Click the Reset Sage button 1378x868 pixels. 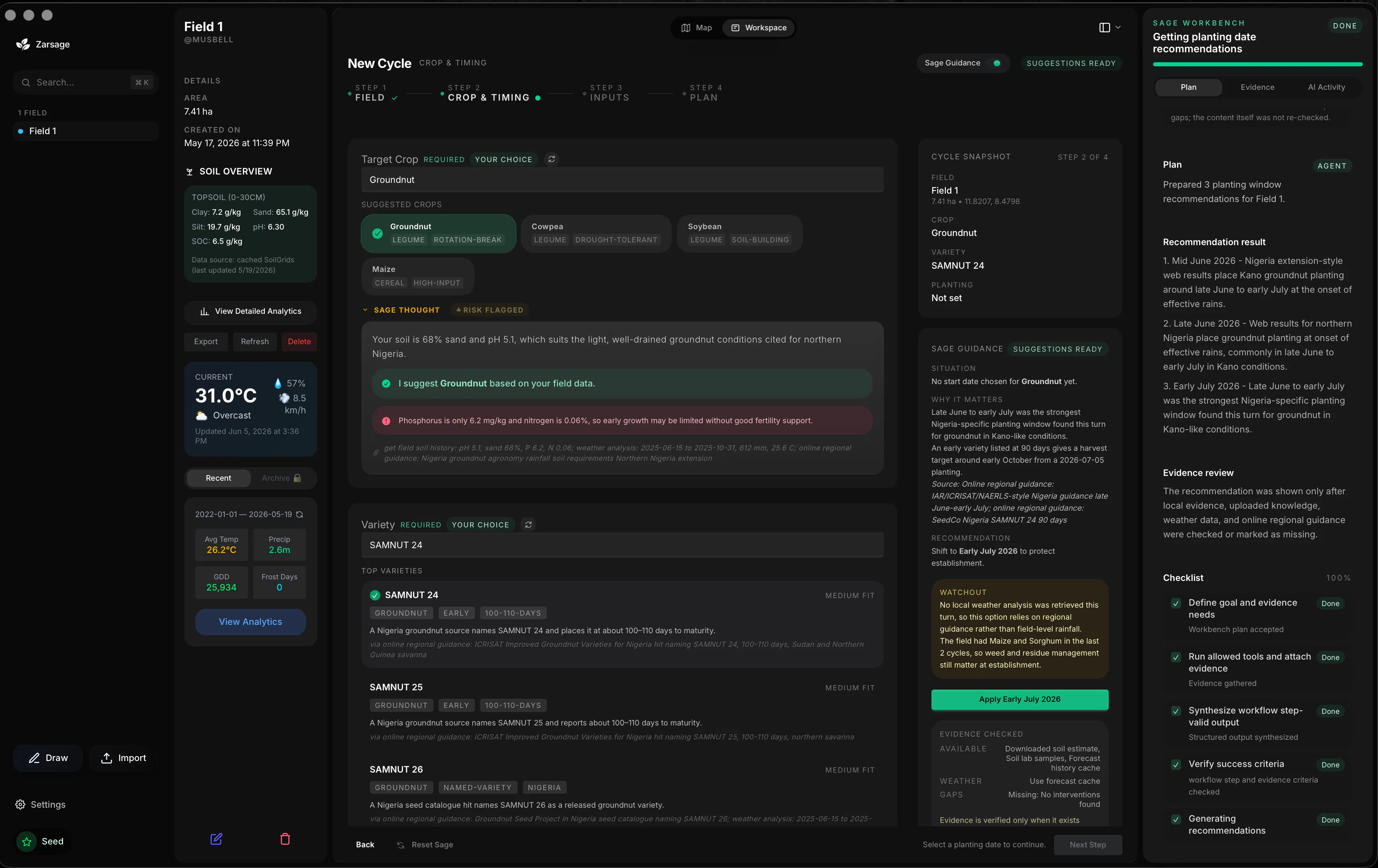[x=425, y=844]
